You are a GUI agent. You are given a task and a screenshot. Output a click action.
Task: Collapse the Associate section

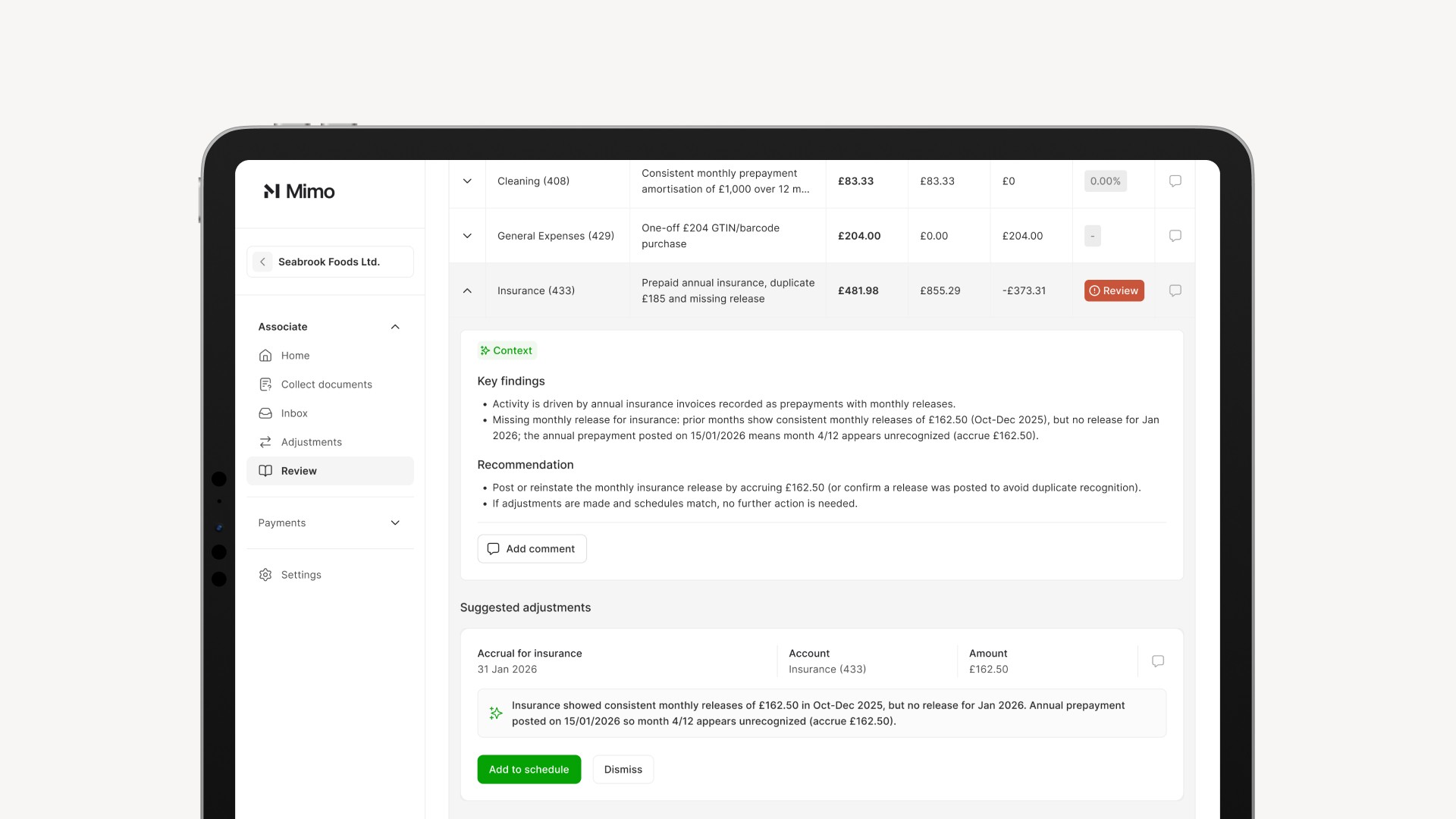394,327
